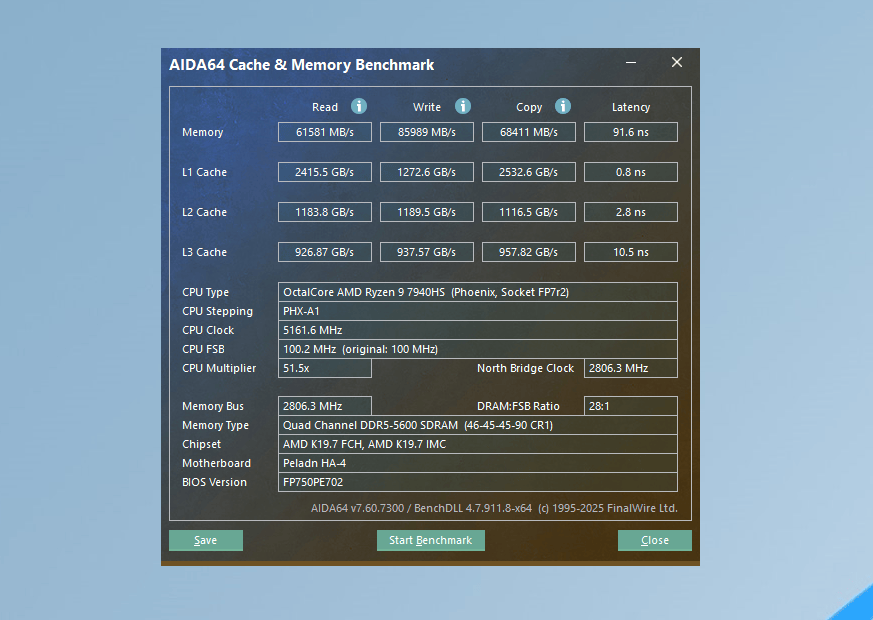
Task: Click the Latency column header
Action: pos(631,107)
